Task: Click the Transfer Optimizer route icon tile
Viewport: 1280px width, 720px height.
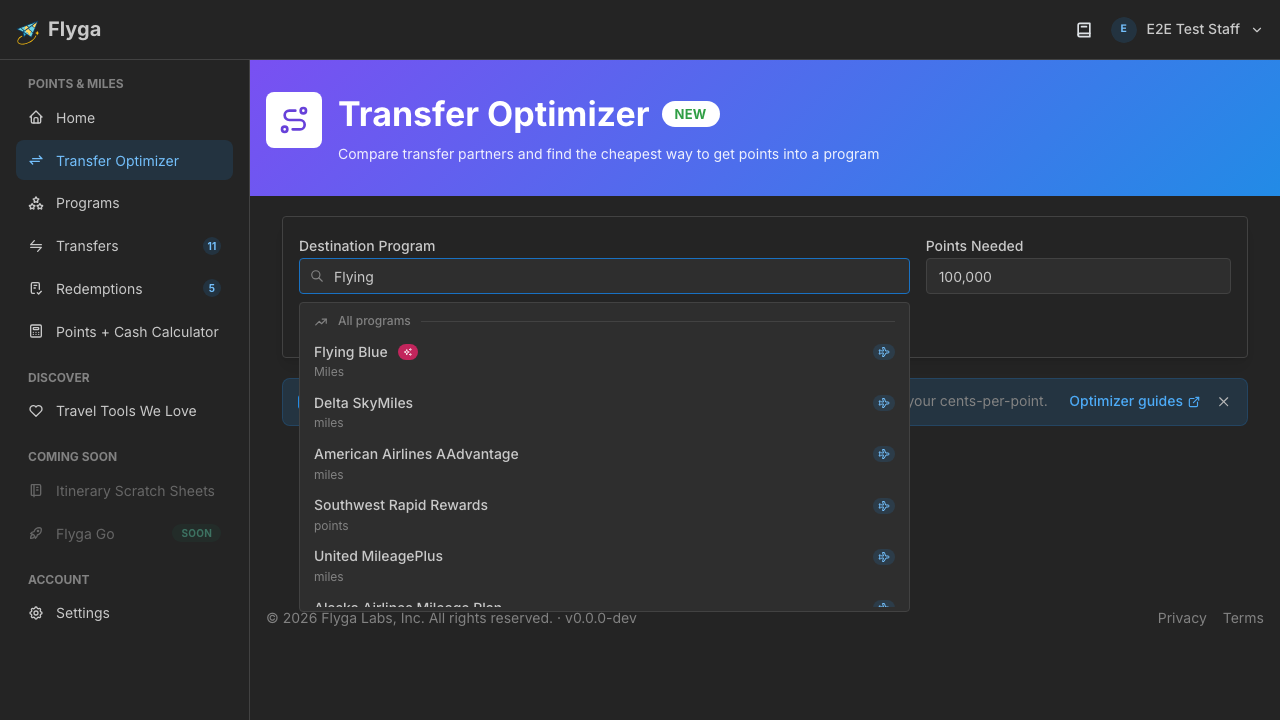Action: [294, 120]
